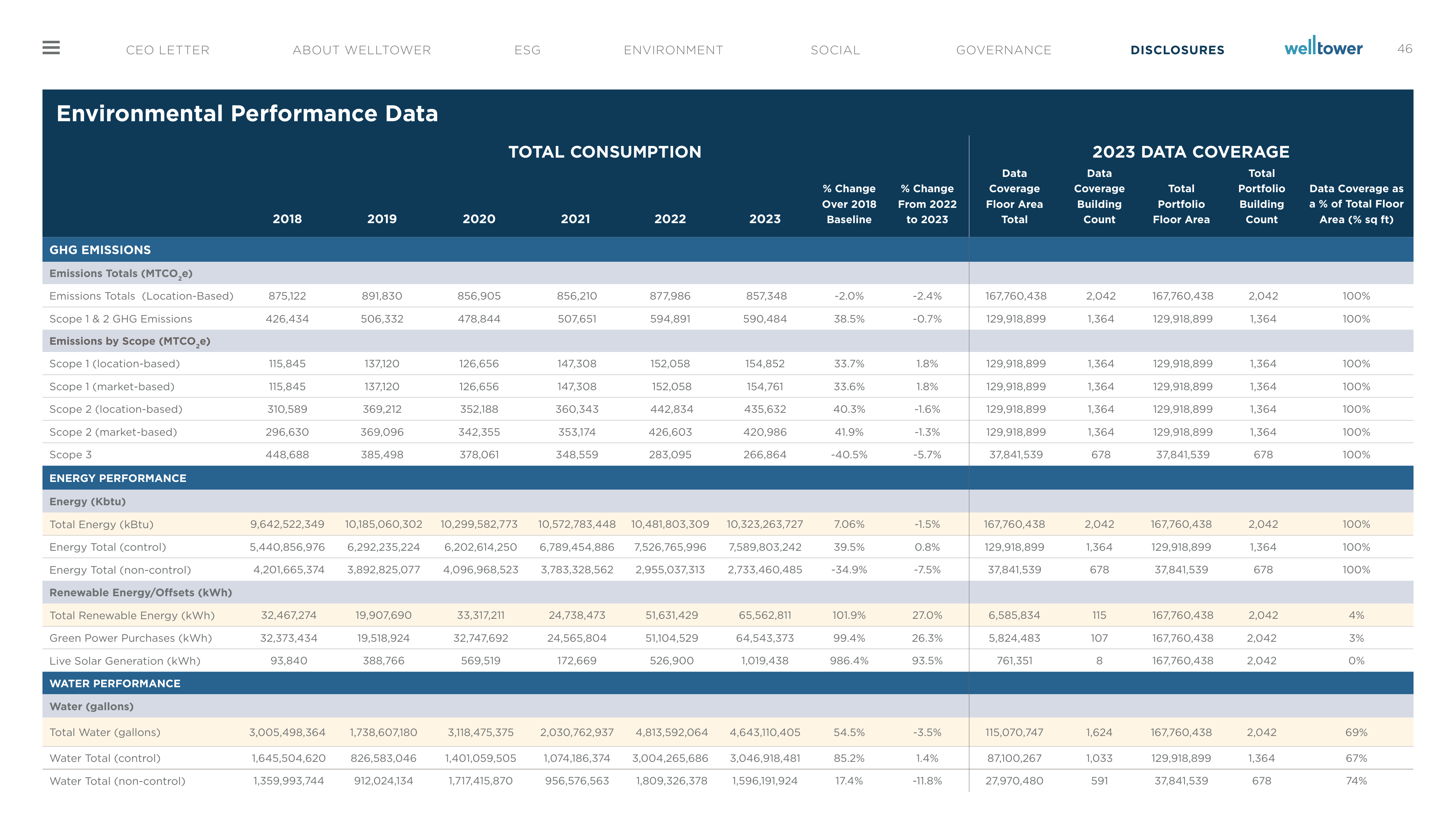Select value 4,643,110,405 in Total Water row
Viewport: 1456px width, 819px height.
765,732
